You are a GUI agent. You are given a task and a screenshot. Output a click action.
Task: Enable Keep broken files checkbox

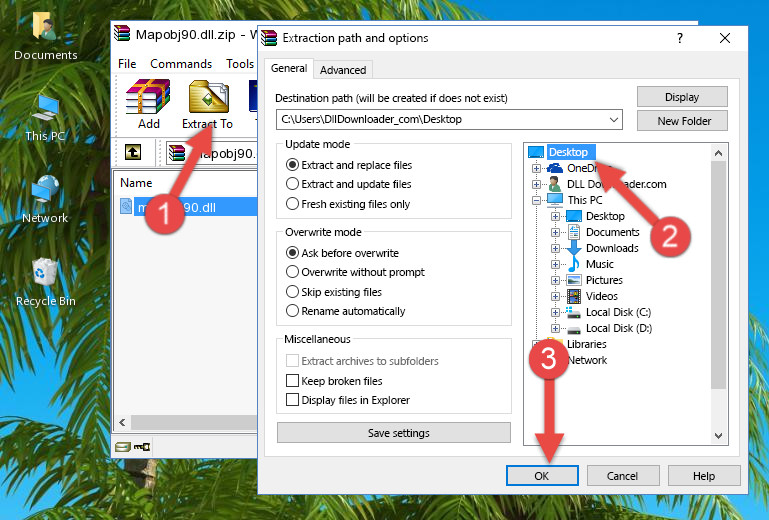coord(292,381)
